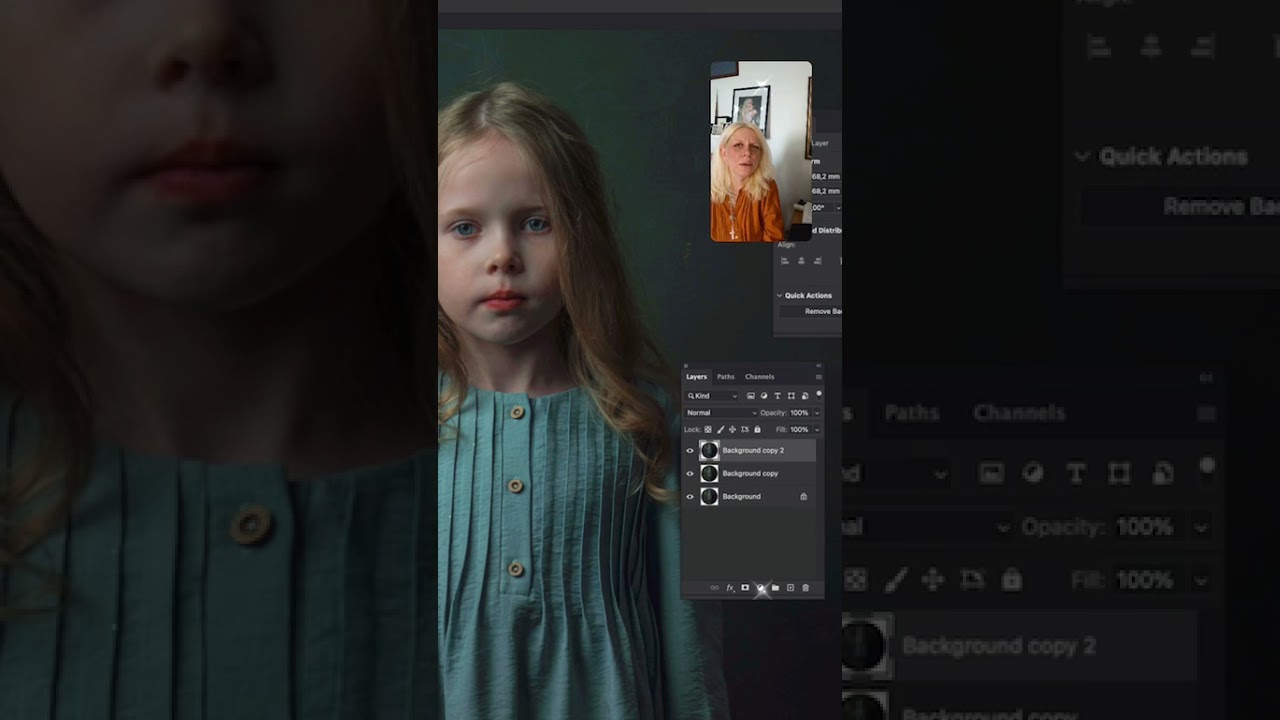Select the layer named Background
The width and height of the screenshot is (1280, 720).
click(x=741, y=497)
